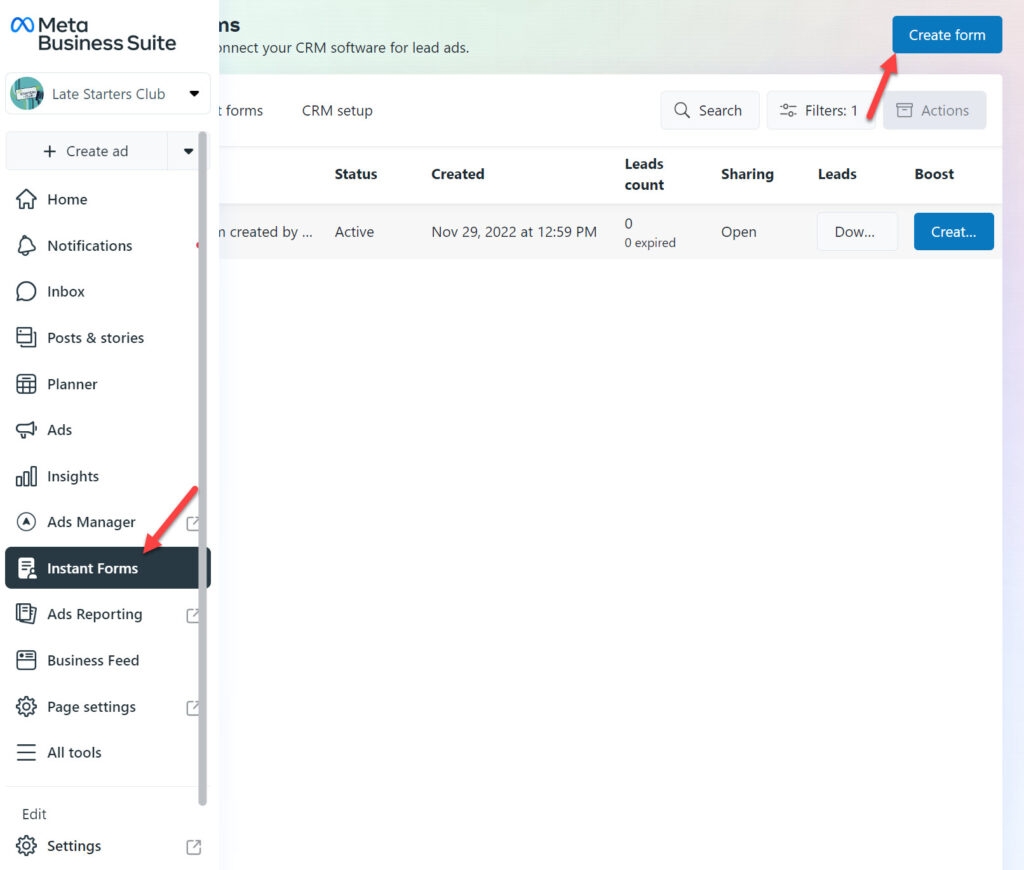1024x870 pixels.
Task: Open Ads via the megaphone icon
Action: [x=26, y=430]
